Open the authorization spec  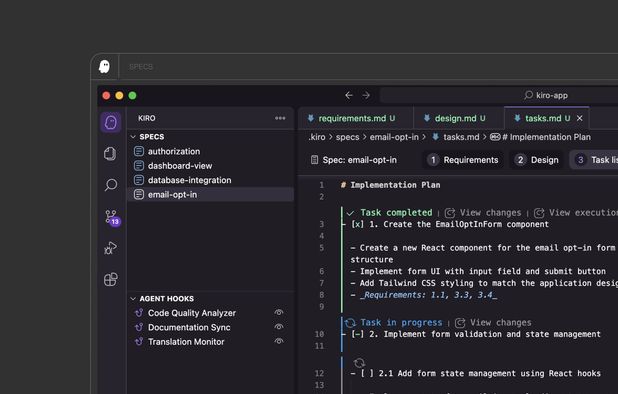tap(211, 151)
